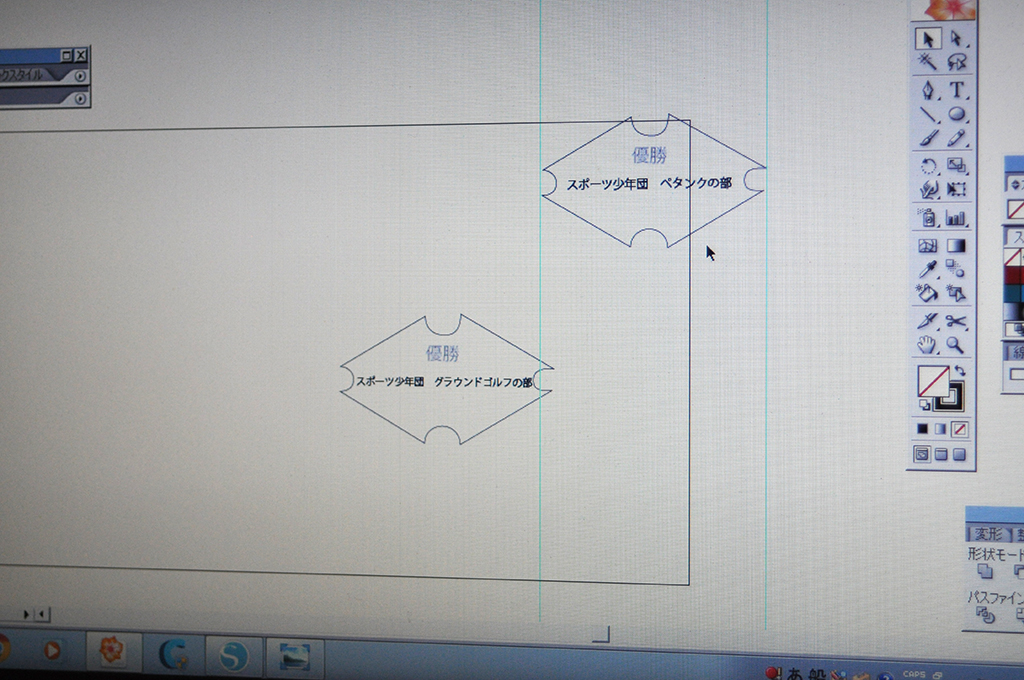Screen dimensions: 1024x680
Task: Click the first shape mode button
Action: click(985, 572)
